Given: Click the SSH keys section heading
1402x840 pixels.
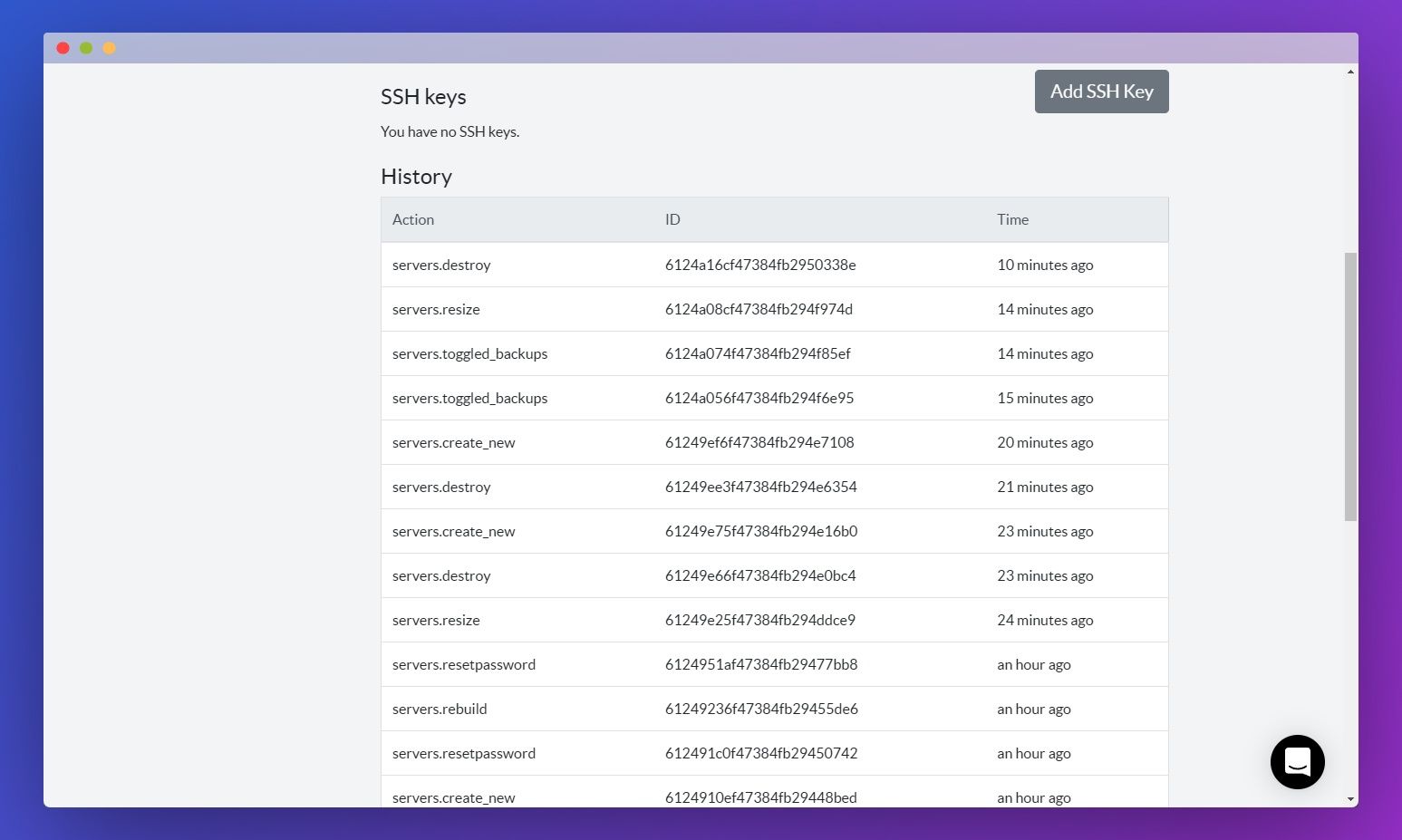Looking at the screenshot, I should tap(423, 97).
